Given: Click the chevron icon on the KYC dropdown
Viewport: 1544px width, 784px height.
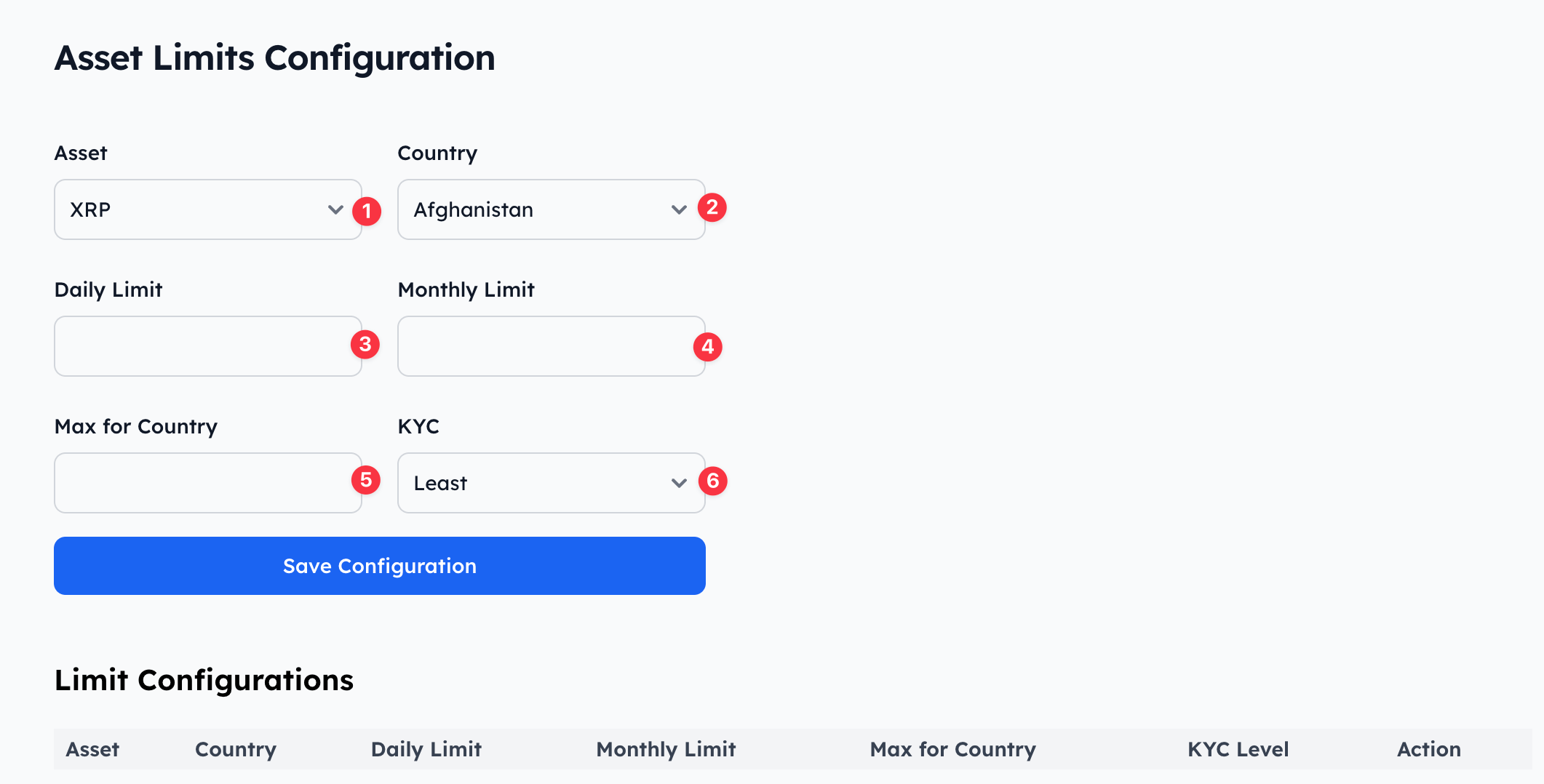Looking at the screenshot, I should (679, 482).
